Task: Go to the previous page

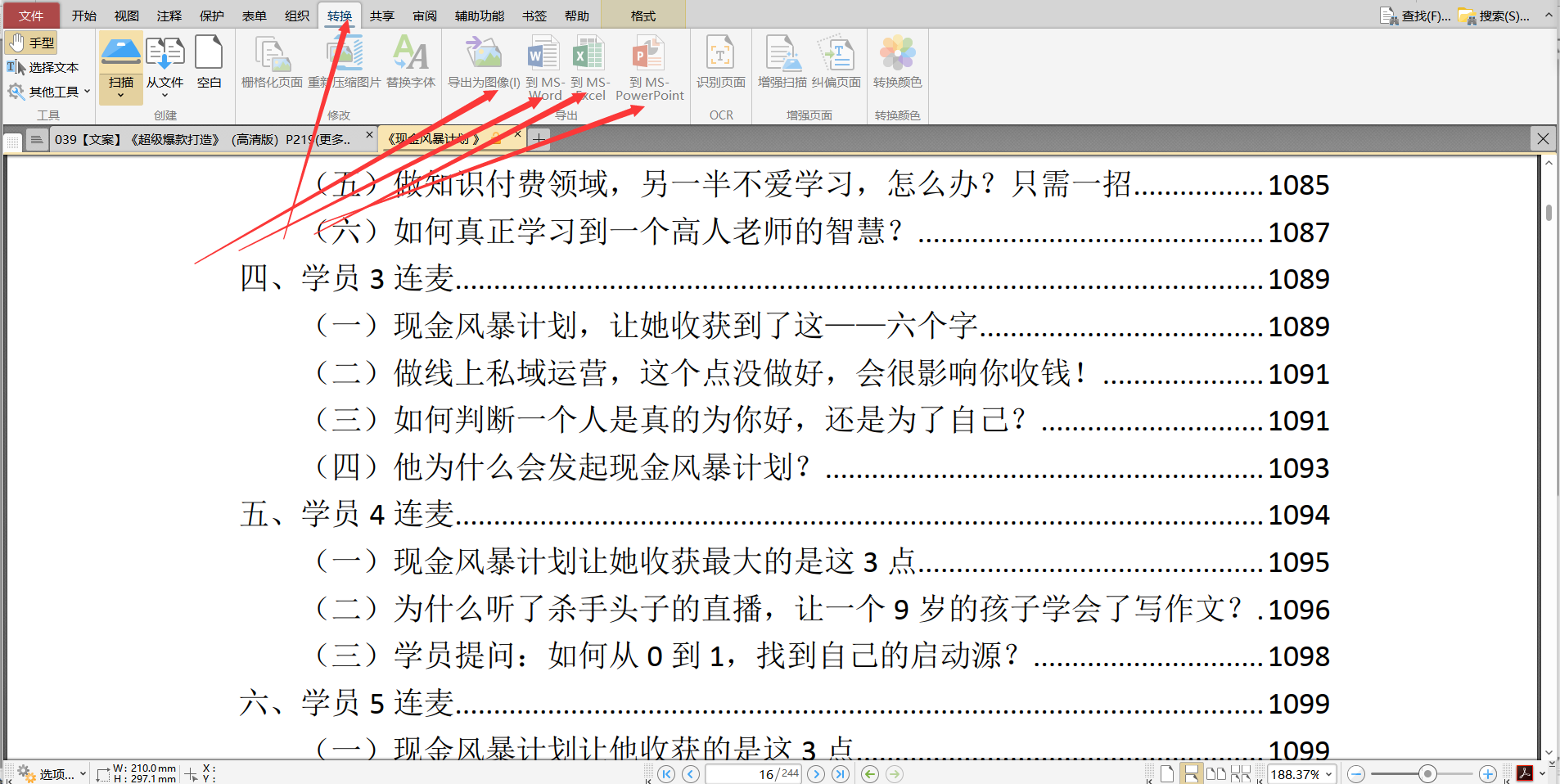Action: pyautogui.click(x=691, y=774)
